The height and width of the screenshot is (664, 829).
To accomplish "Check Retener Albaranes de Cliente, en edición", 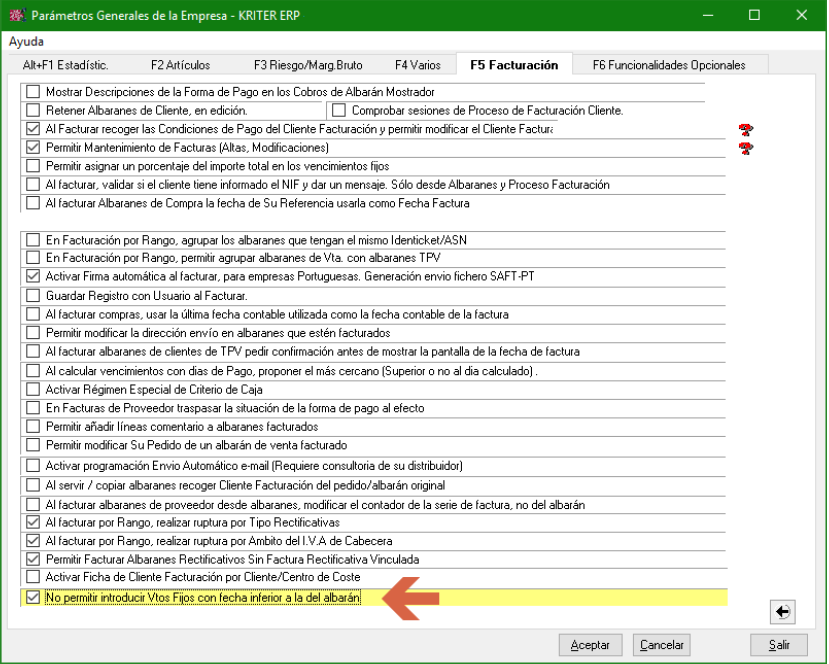I will point(33,110).
